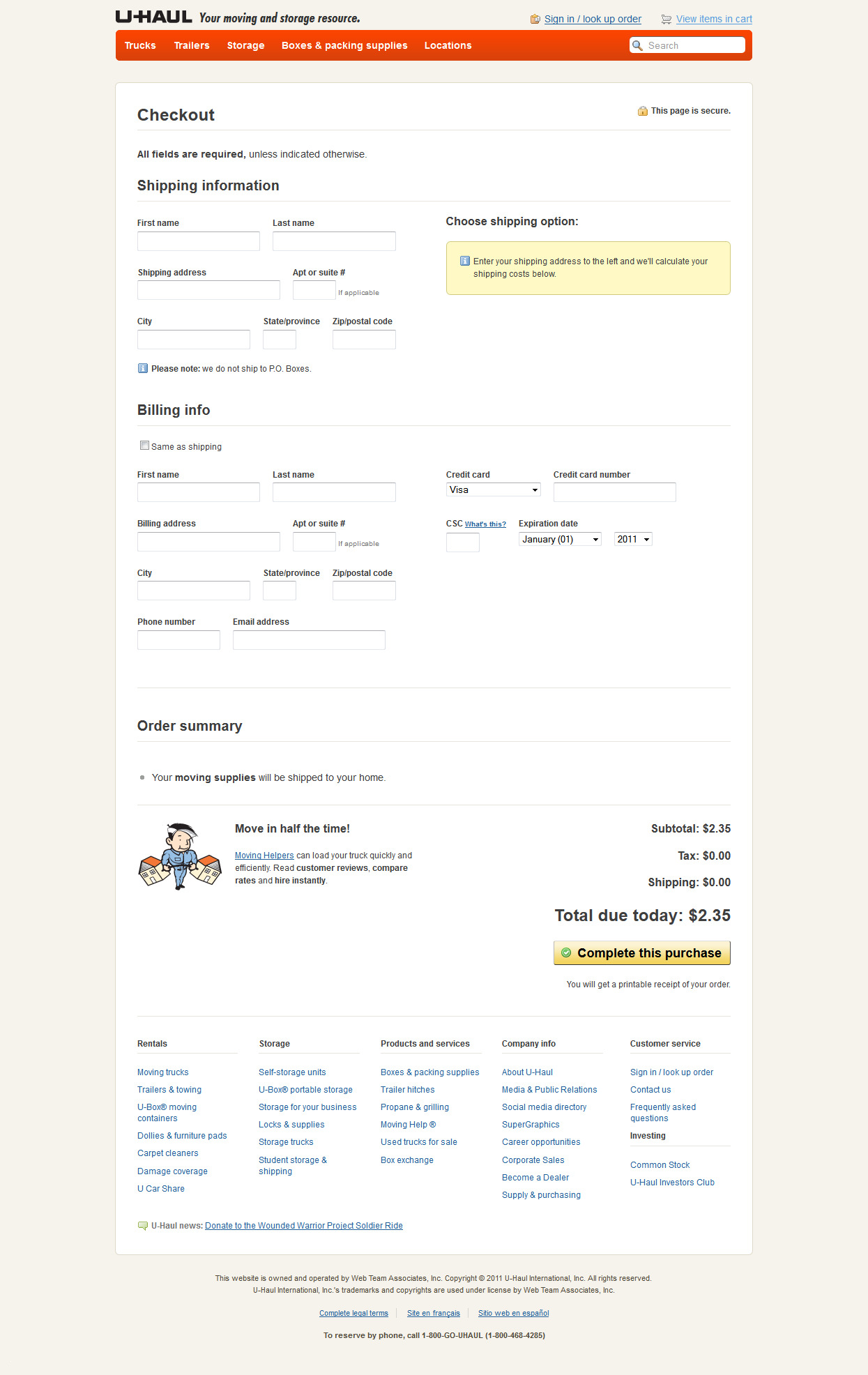Click the green checkmark on purchase button
Image resolution: width=868 pixels, height=1375 pixels.
566,952
